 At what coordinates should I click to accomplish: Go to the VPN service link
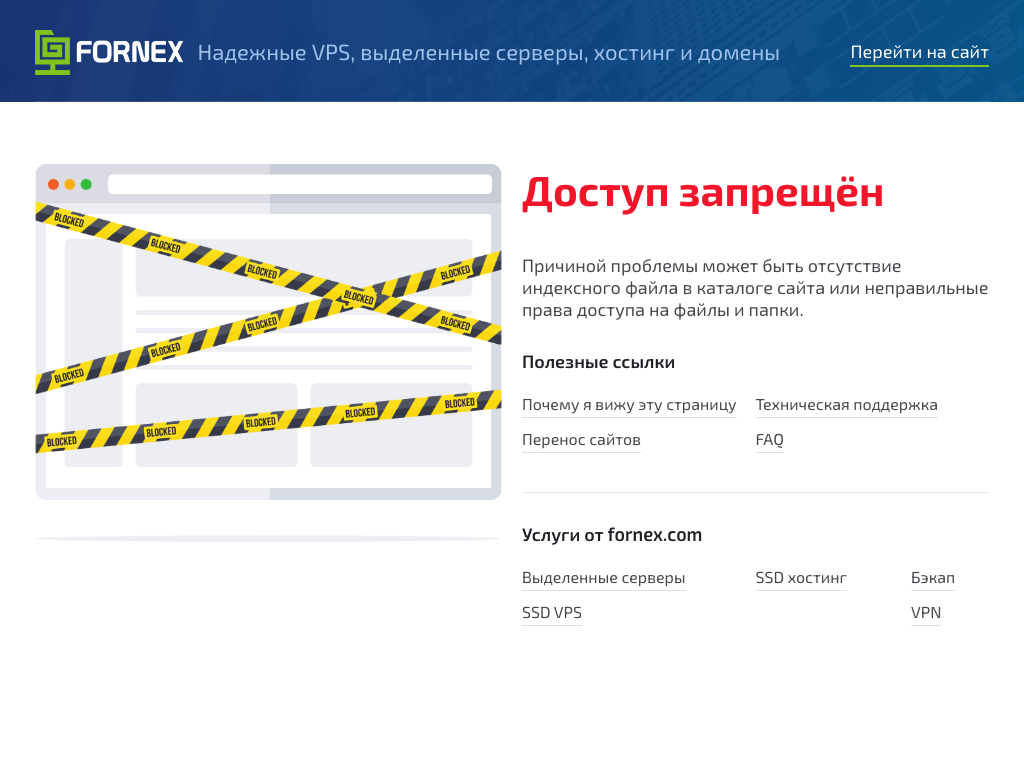pos(925,613)
